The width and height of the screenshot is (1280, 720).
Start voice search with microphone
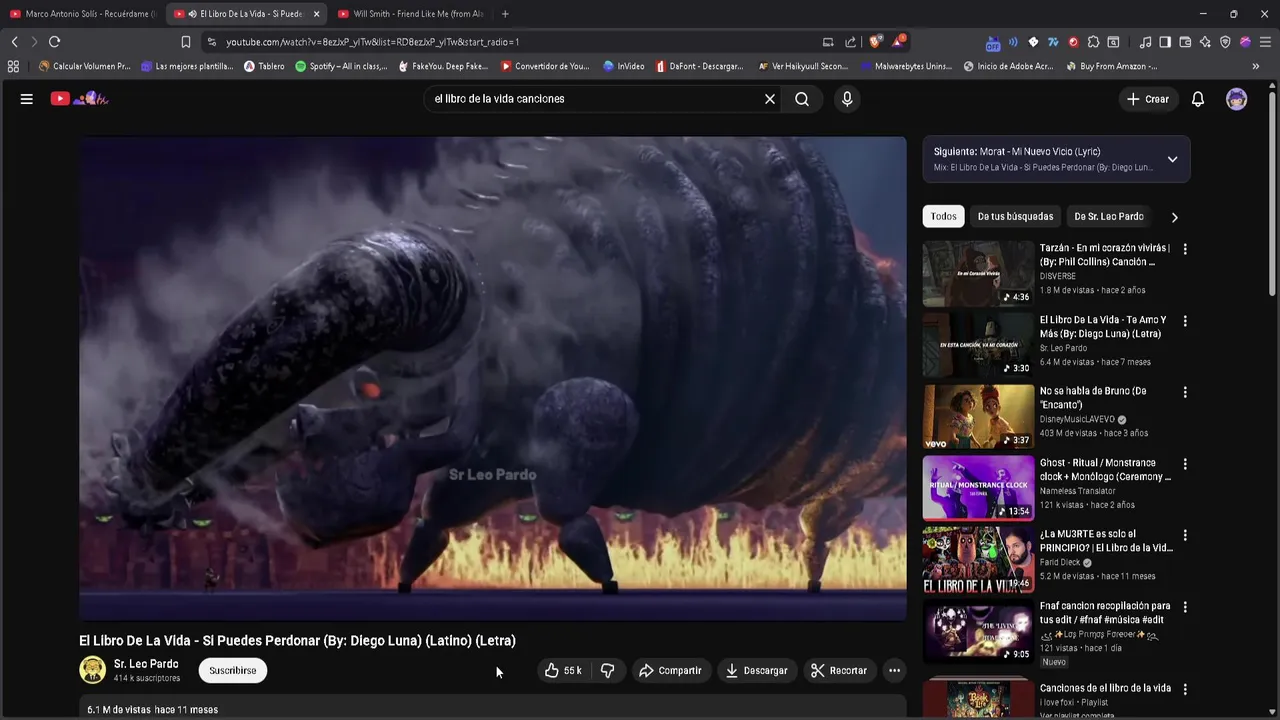click(x=847, y=99)
